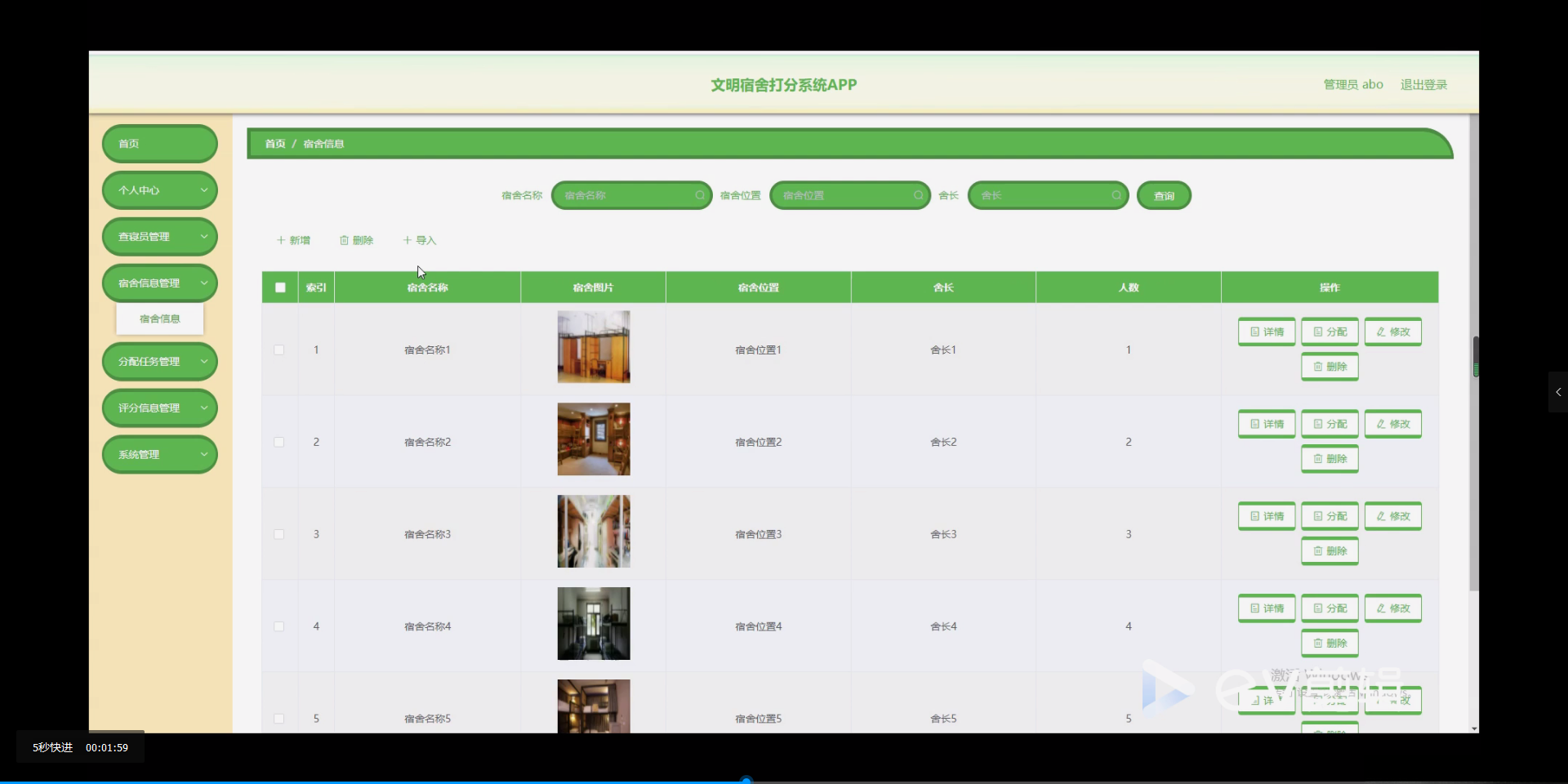Collapse the 宿舍信息管理 sidebar menu
The width and height of the screenshot is (1568, 784).
click(159, 282)
